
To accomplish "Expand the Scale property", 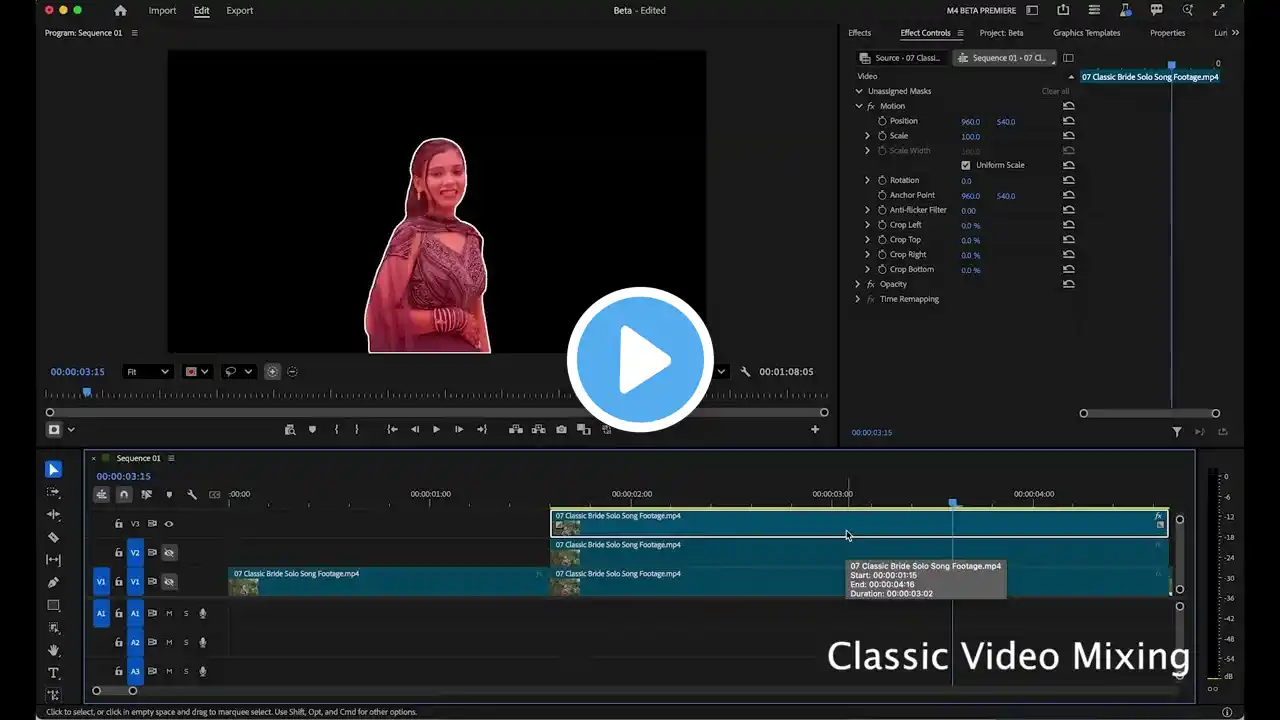I will tap(867, 136).
